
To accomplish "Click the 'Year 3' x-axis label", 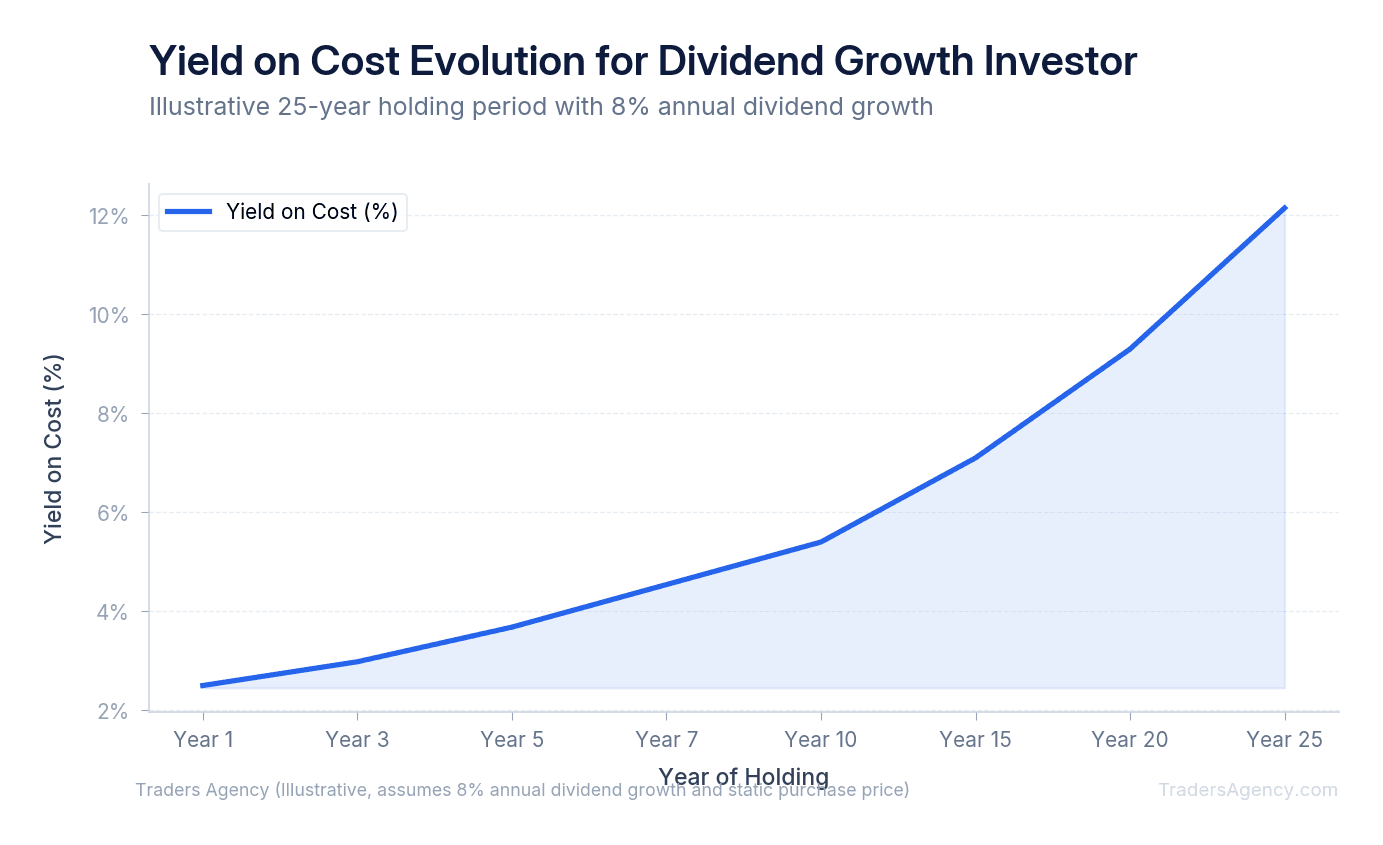I will click(357, 740).
